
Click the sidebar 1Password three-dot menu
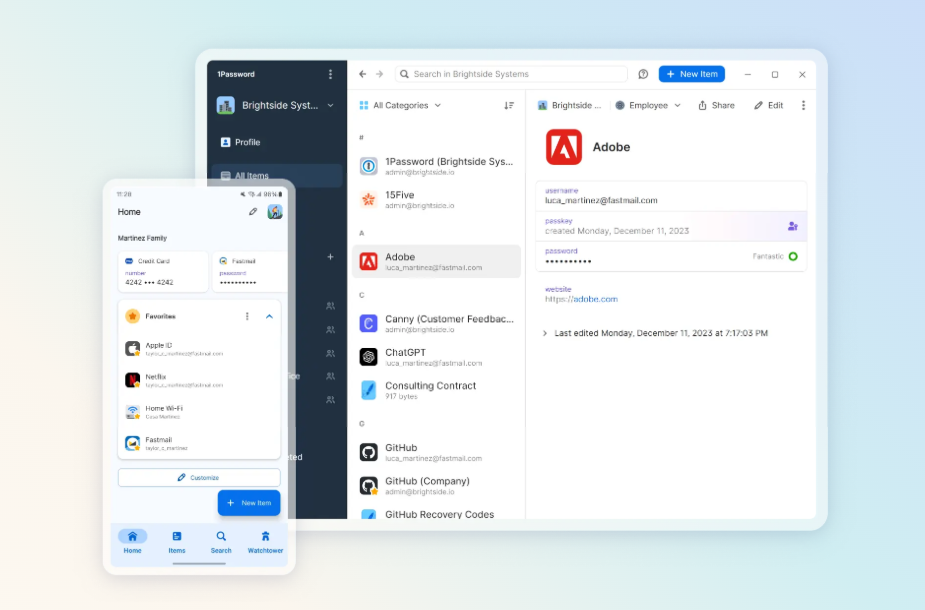coord(331,74)
